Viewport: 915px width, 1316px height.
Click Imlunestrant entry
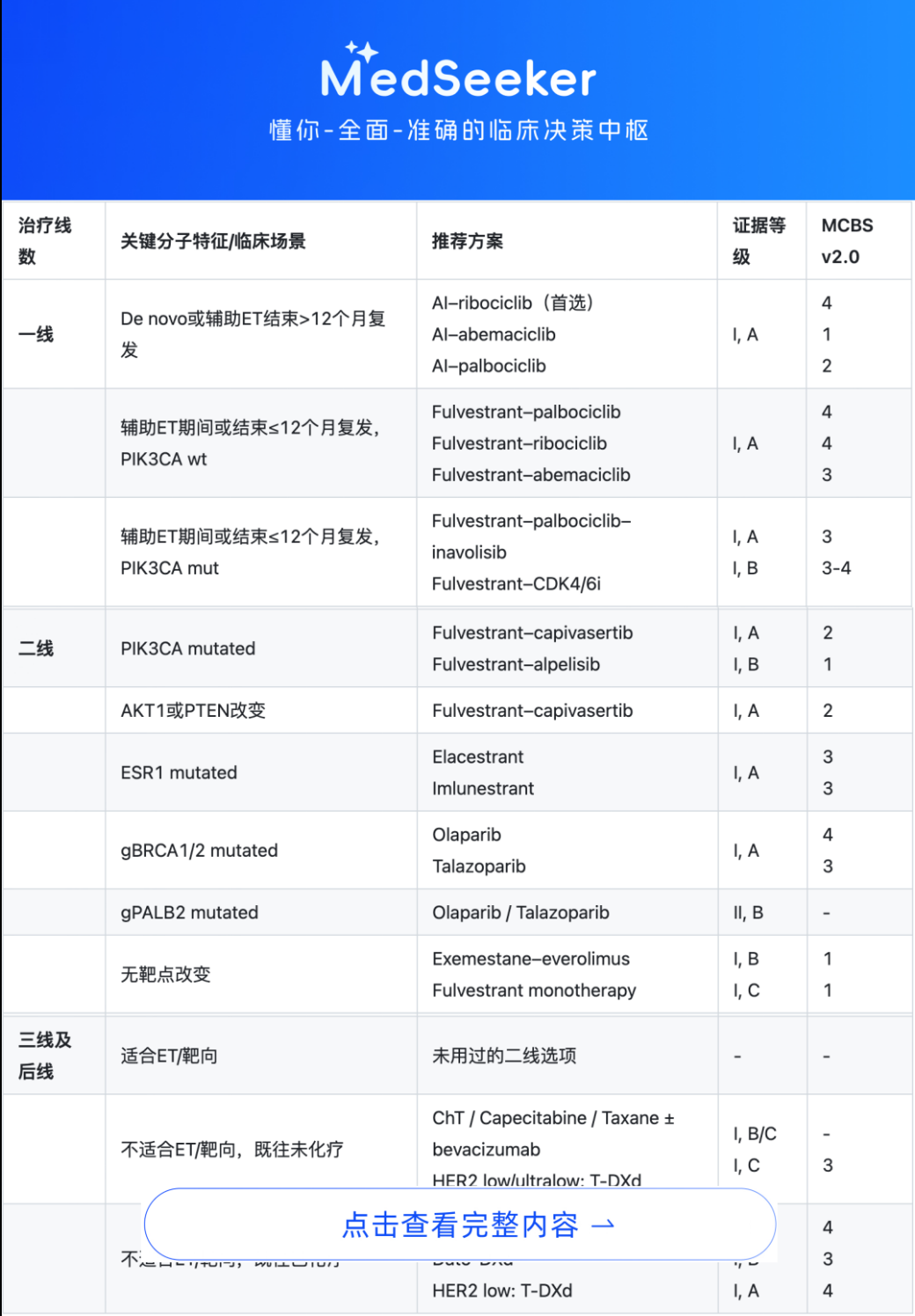pos(483,788)
